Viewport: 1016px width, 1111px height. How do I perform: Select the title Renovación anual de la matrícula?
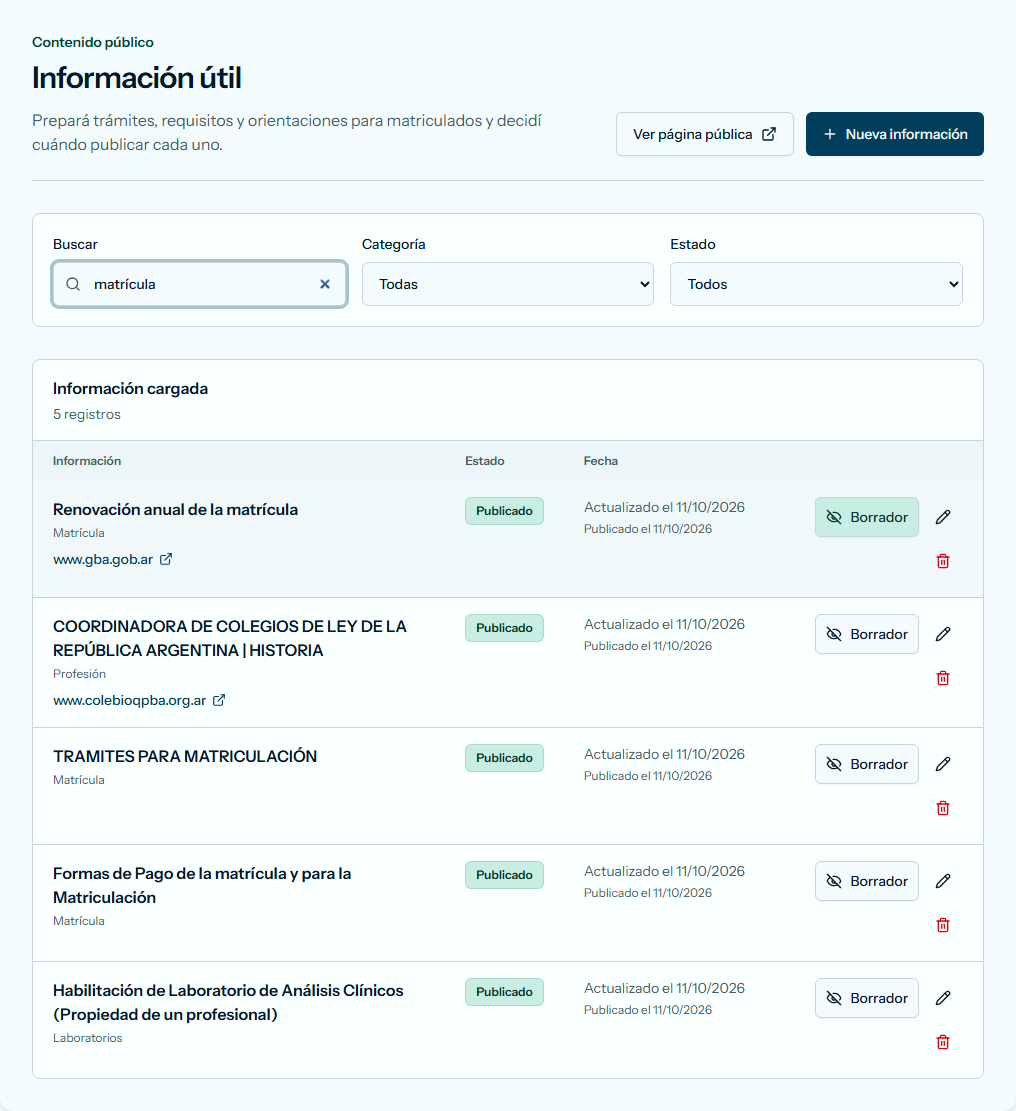pyautogui.click(x=175, y=509)
